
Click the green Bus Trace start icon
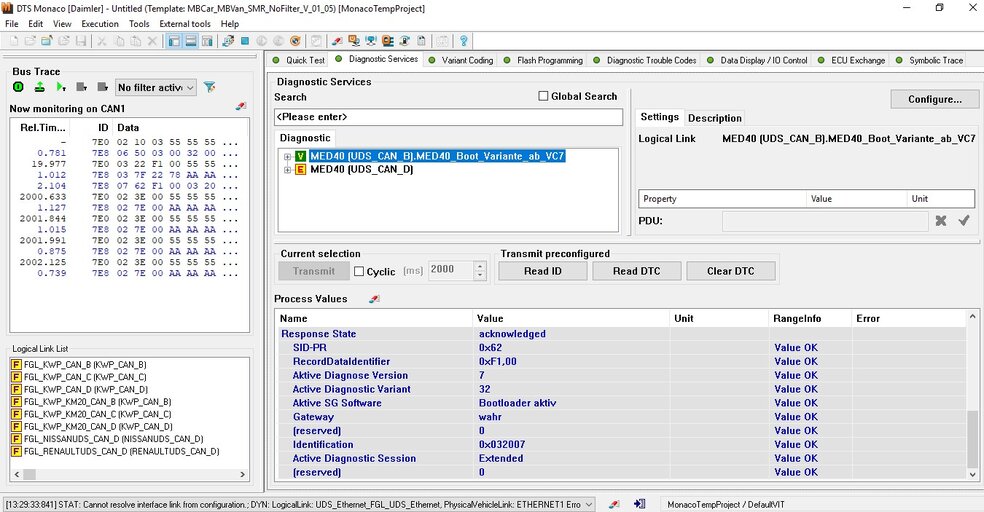click(18, 87)
